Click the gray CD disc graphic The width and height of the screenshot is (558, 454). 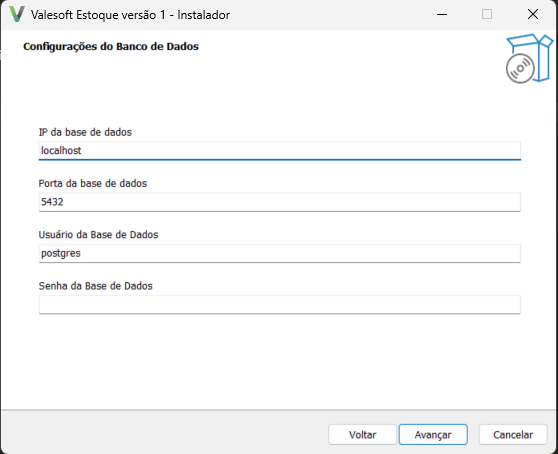(x=520, y=68)
